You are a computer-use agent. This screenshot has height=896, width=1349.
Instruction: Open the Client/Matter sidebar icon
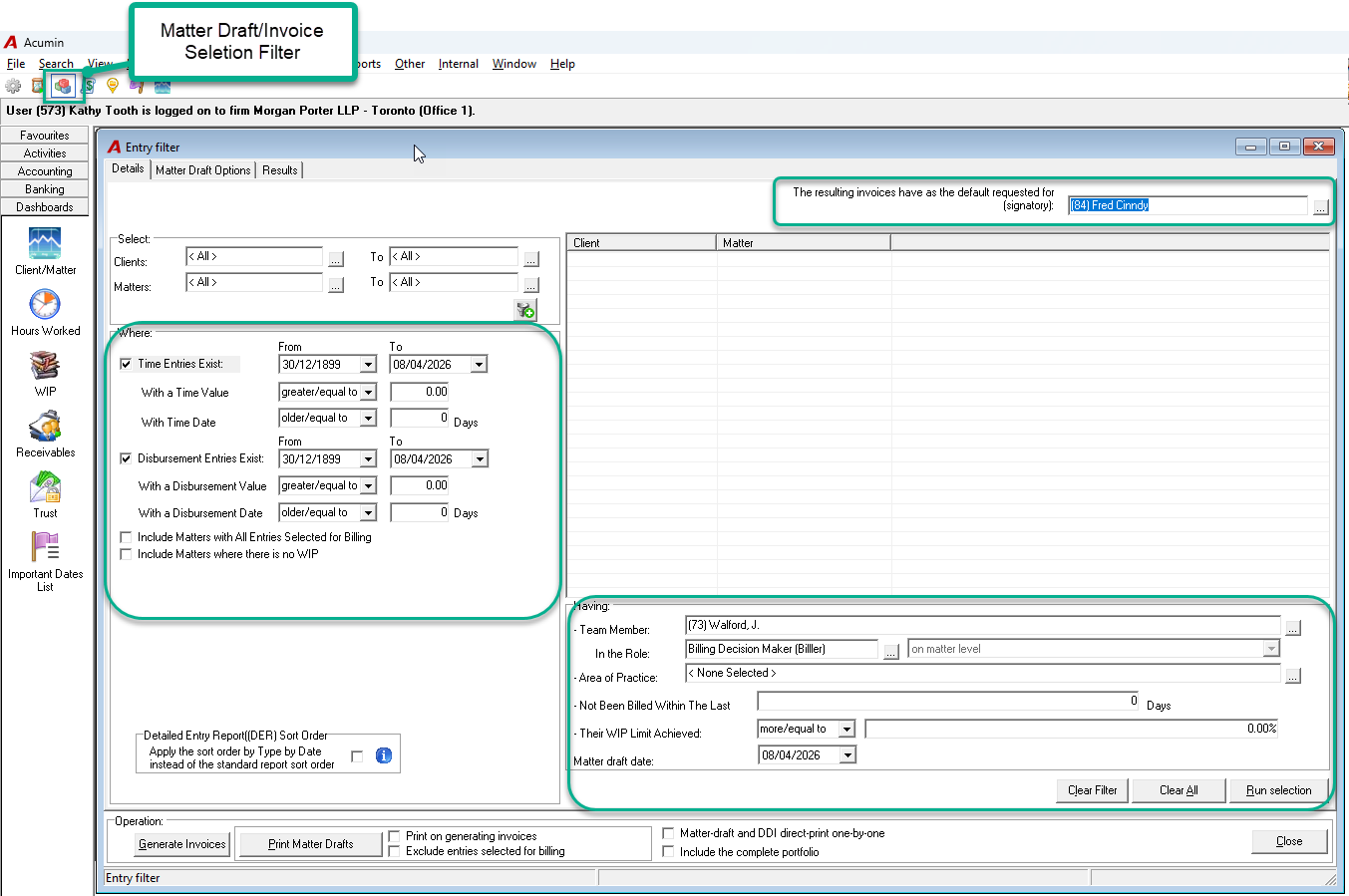(45, 243)
